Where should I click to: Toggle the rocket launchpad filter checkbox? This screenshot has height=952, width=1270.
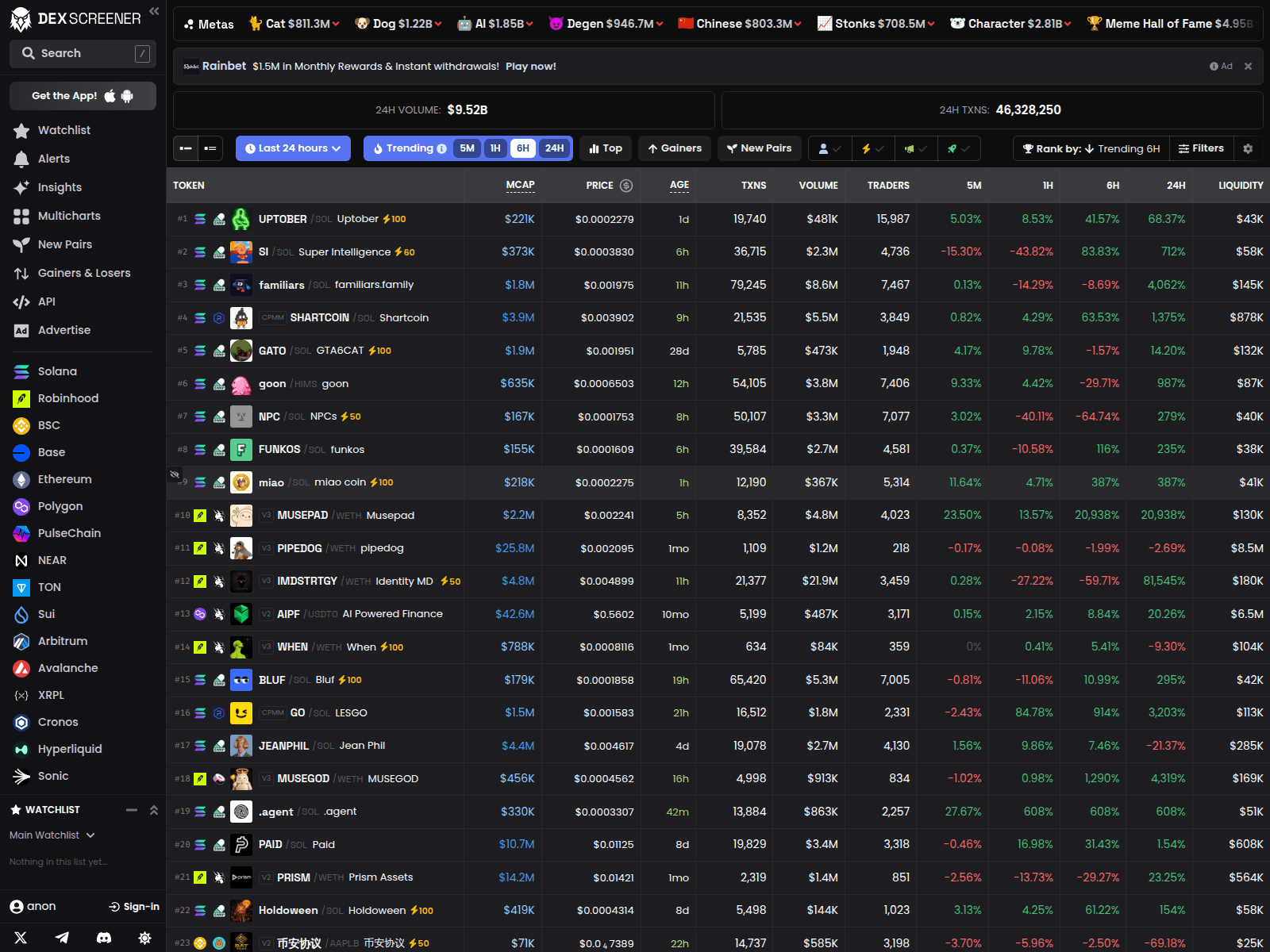click(x=959, y=148)
